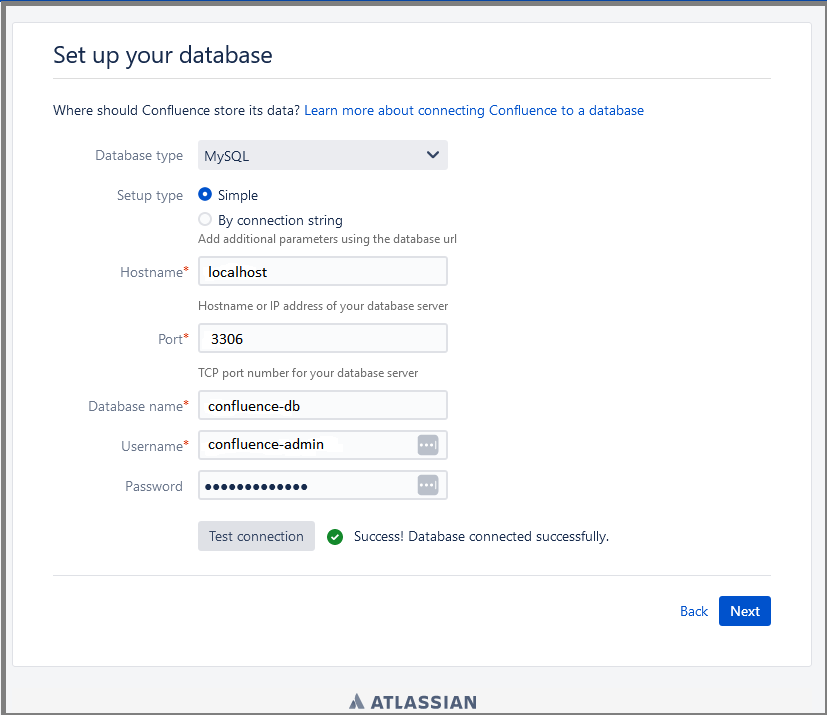
Task: Focus the masked Password input field
Action: coord(323,485)
